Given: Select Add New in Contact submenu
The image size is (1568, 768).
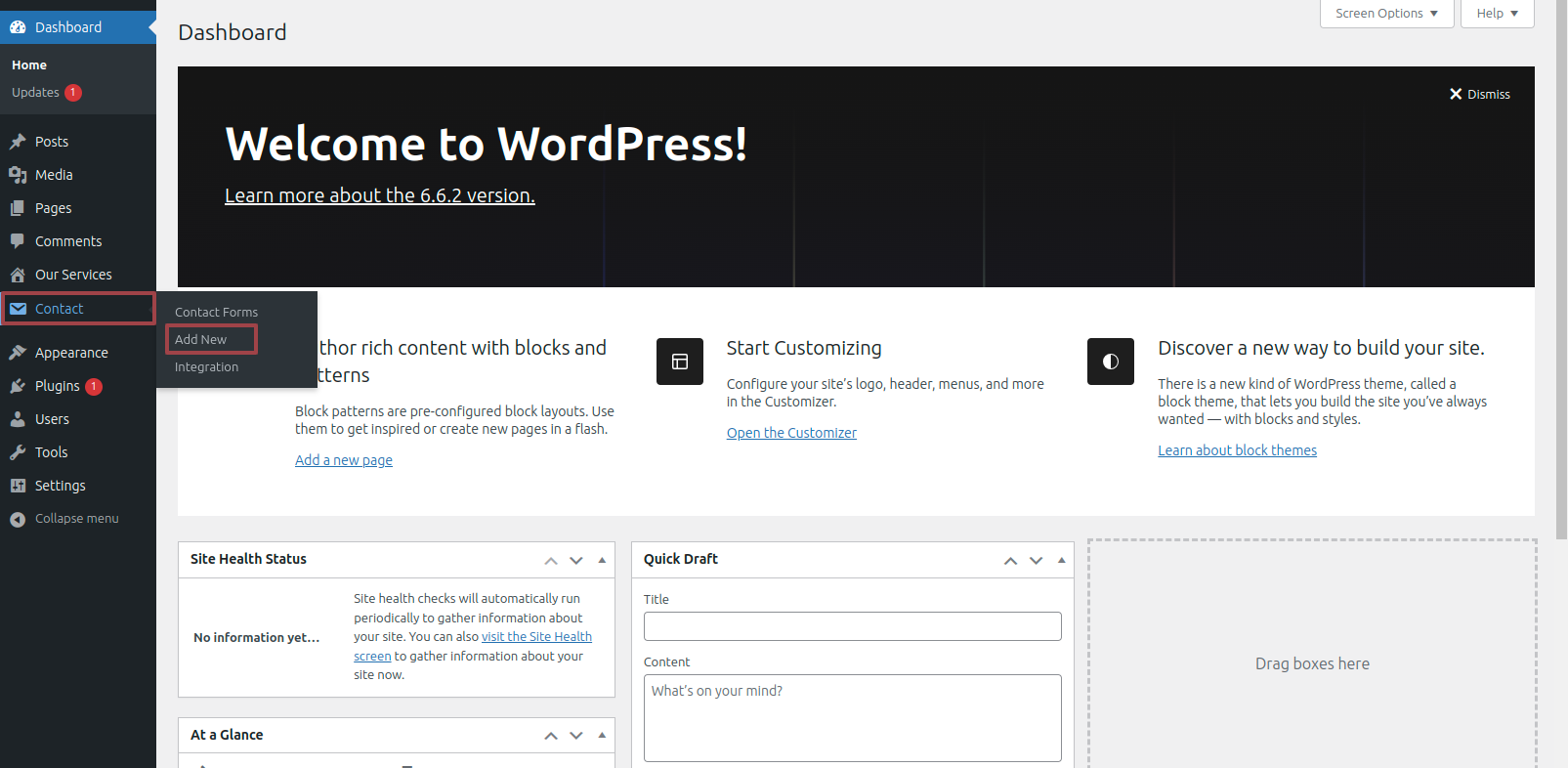Looking at the screenshot, I should pos(201,339).
